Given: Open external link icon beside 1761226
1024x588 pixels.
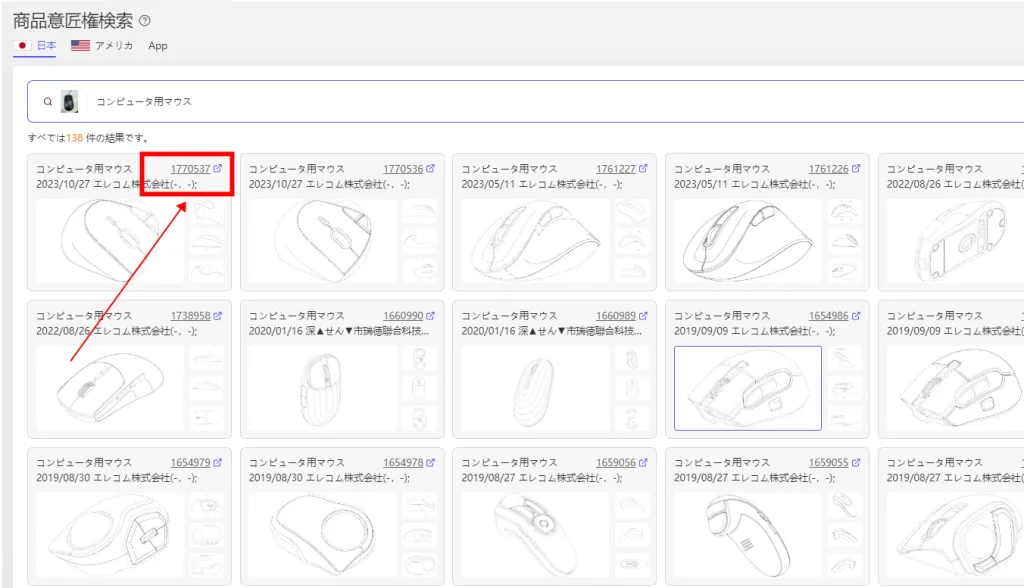Looking at the screenshot, I should [x=856, y=169].
